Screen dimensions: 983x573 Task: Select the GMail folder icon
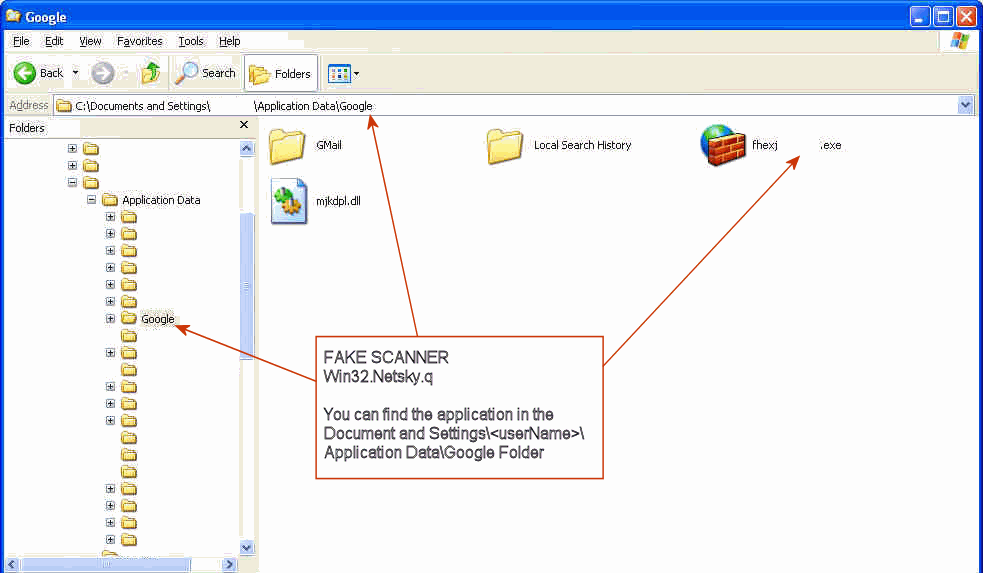click(287, 145)
